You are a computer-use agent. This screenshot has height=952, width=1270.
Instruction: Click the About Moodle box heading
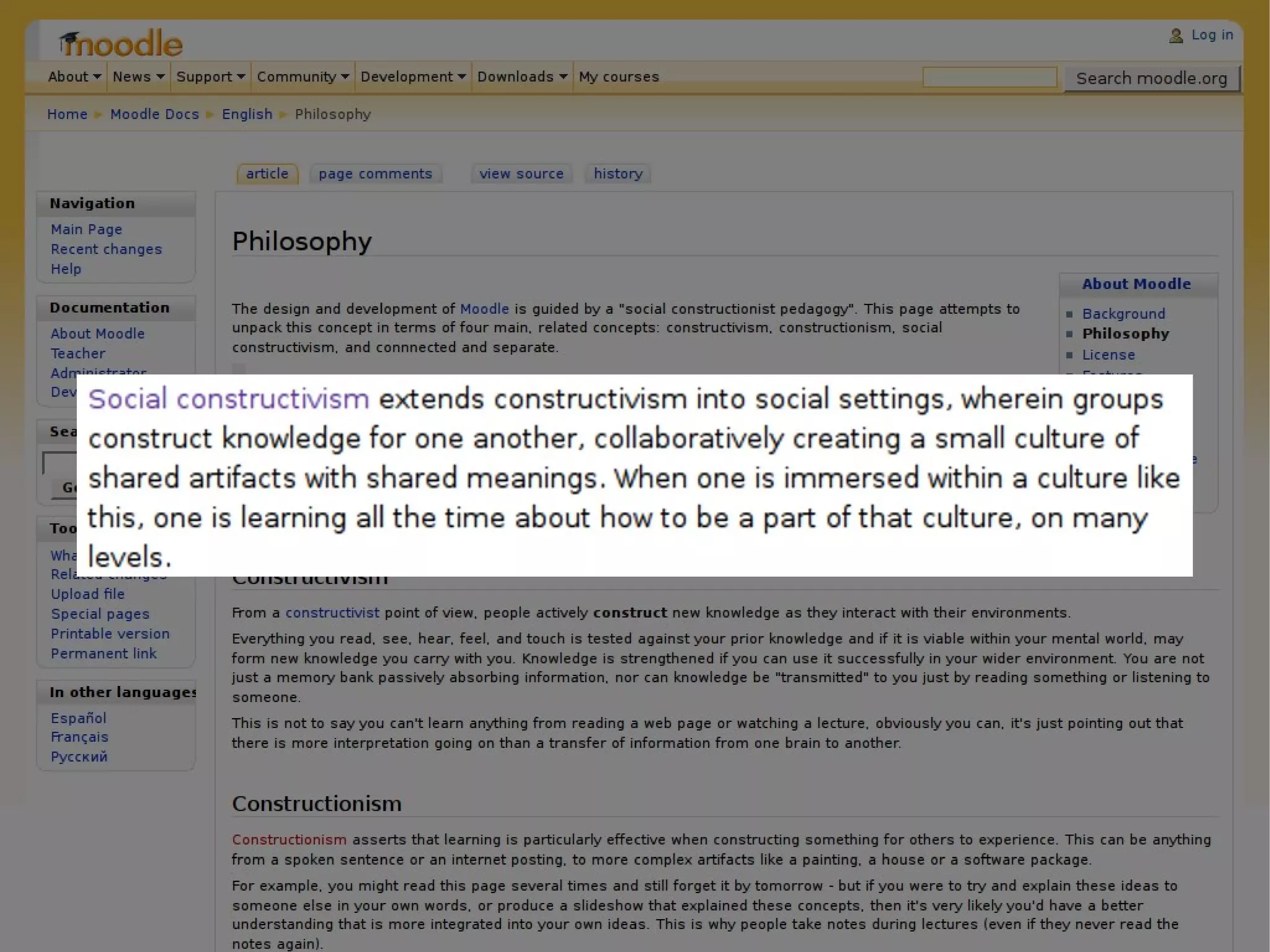pos(1136,284)
